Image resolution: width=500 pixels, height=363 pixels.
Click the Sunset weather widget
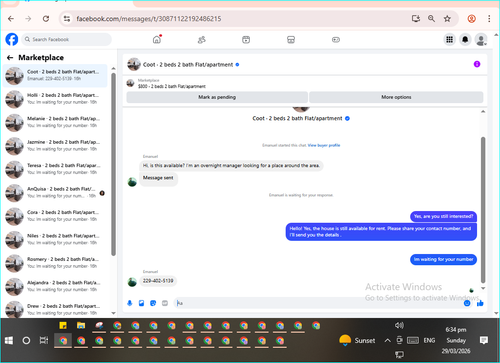coord(357,340)
